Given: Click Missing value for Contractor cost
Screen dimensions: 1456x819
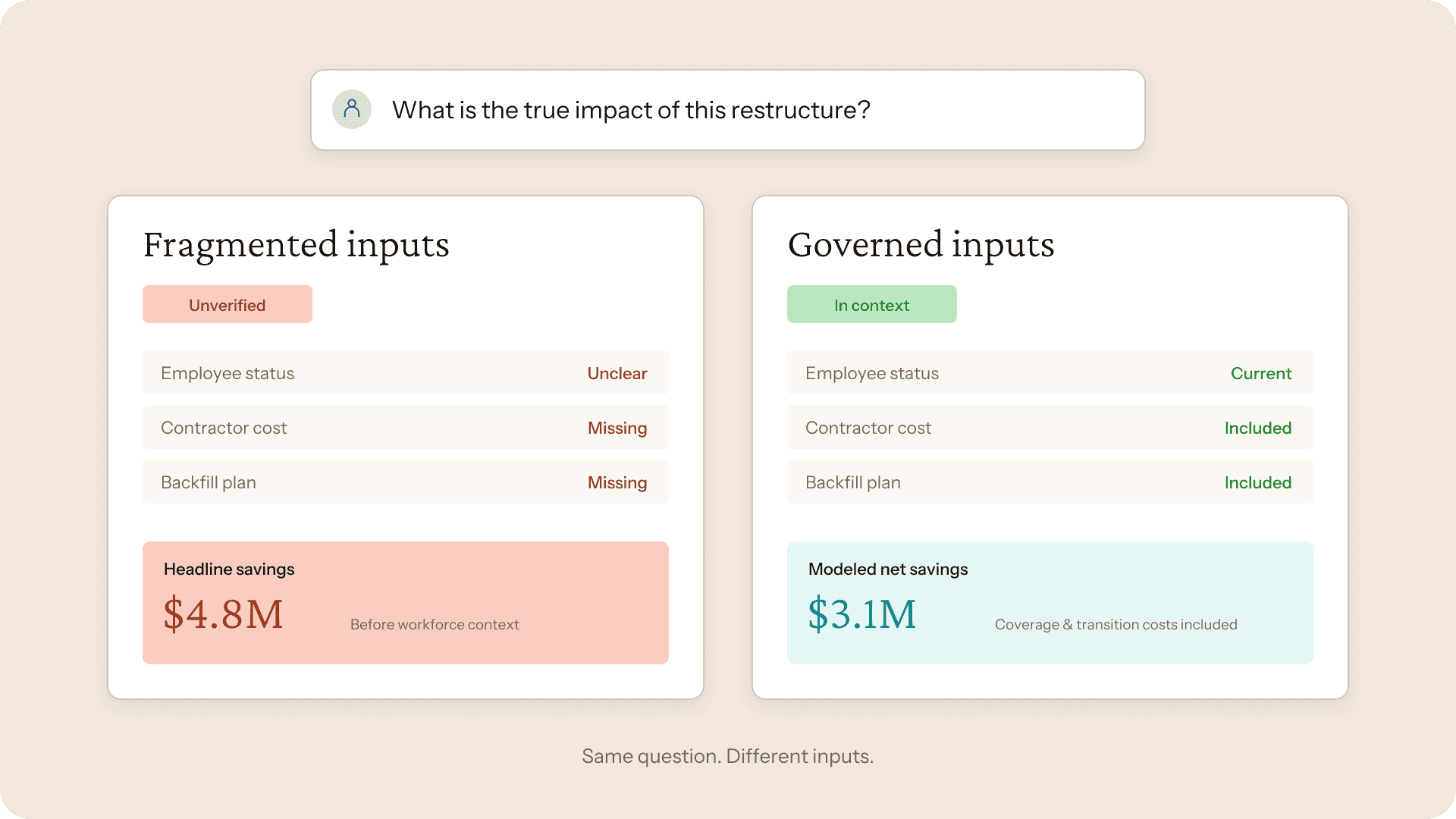Looking at the screenshot, I should click(x=617, y=428).
